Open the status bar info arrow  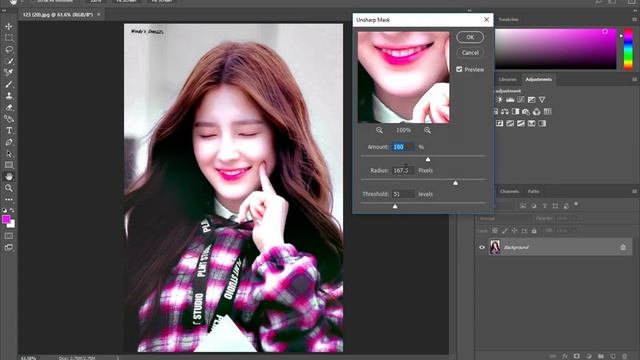(118, 358)
